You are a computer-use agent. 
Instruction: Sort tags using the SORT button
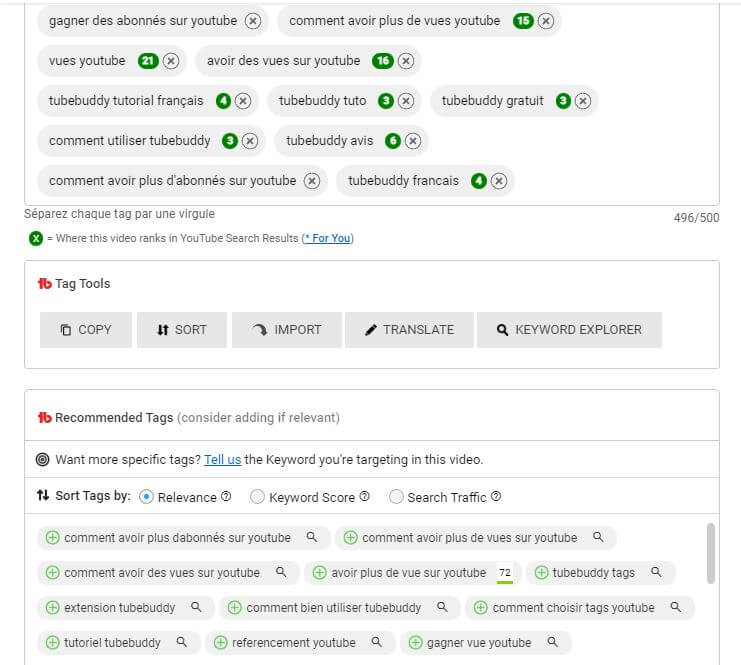click(182, 330)
